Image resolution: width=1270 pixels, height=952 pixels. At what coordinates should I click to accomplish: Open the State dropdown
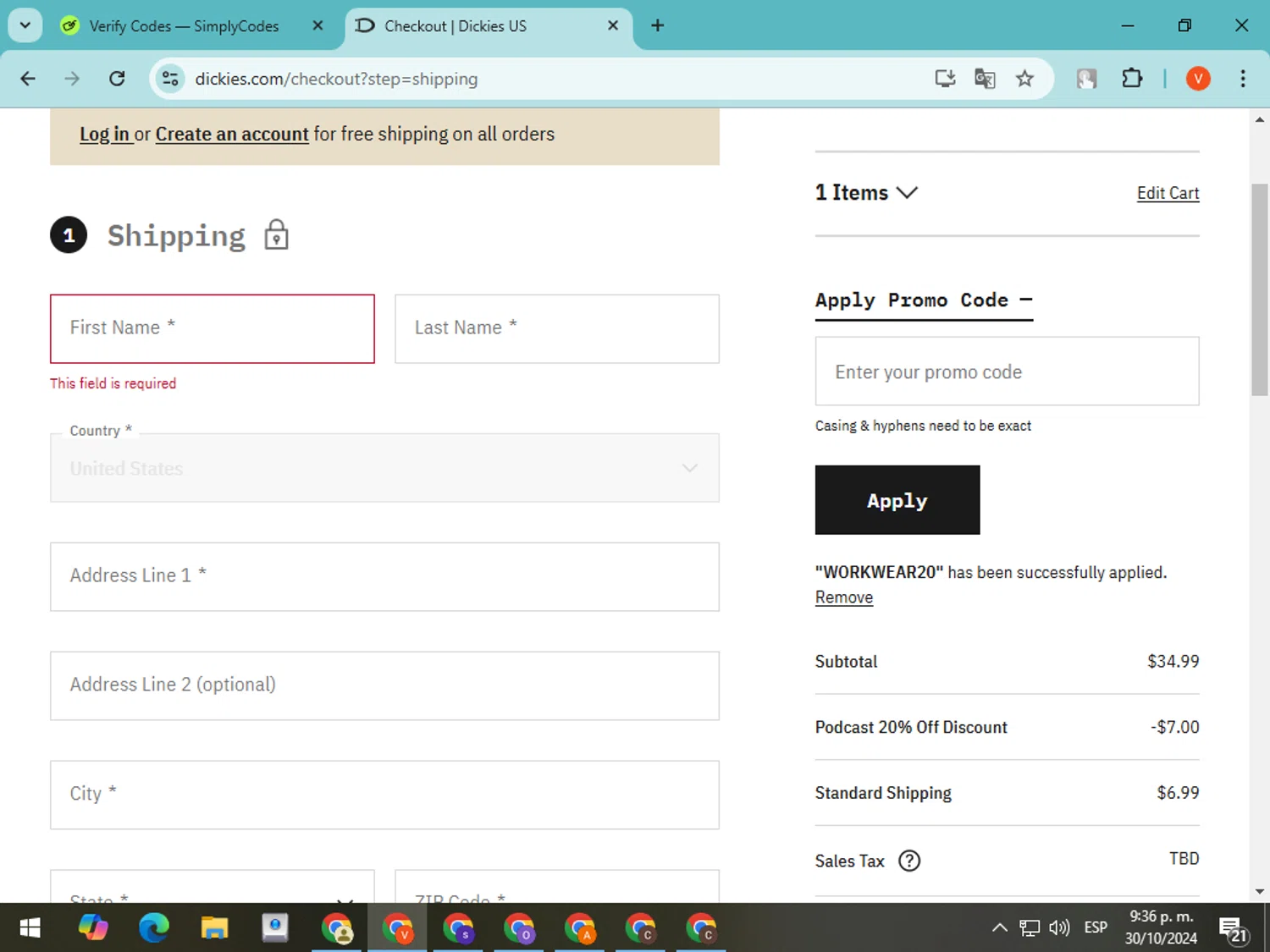tap(212, 886)
